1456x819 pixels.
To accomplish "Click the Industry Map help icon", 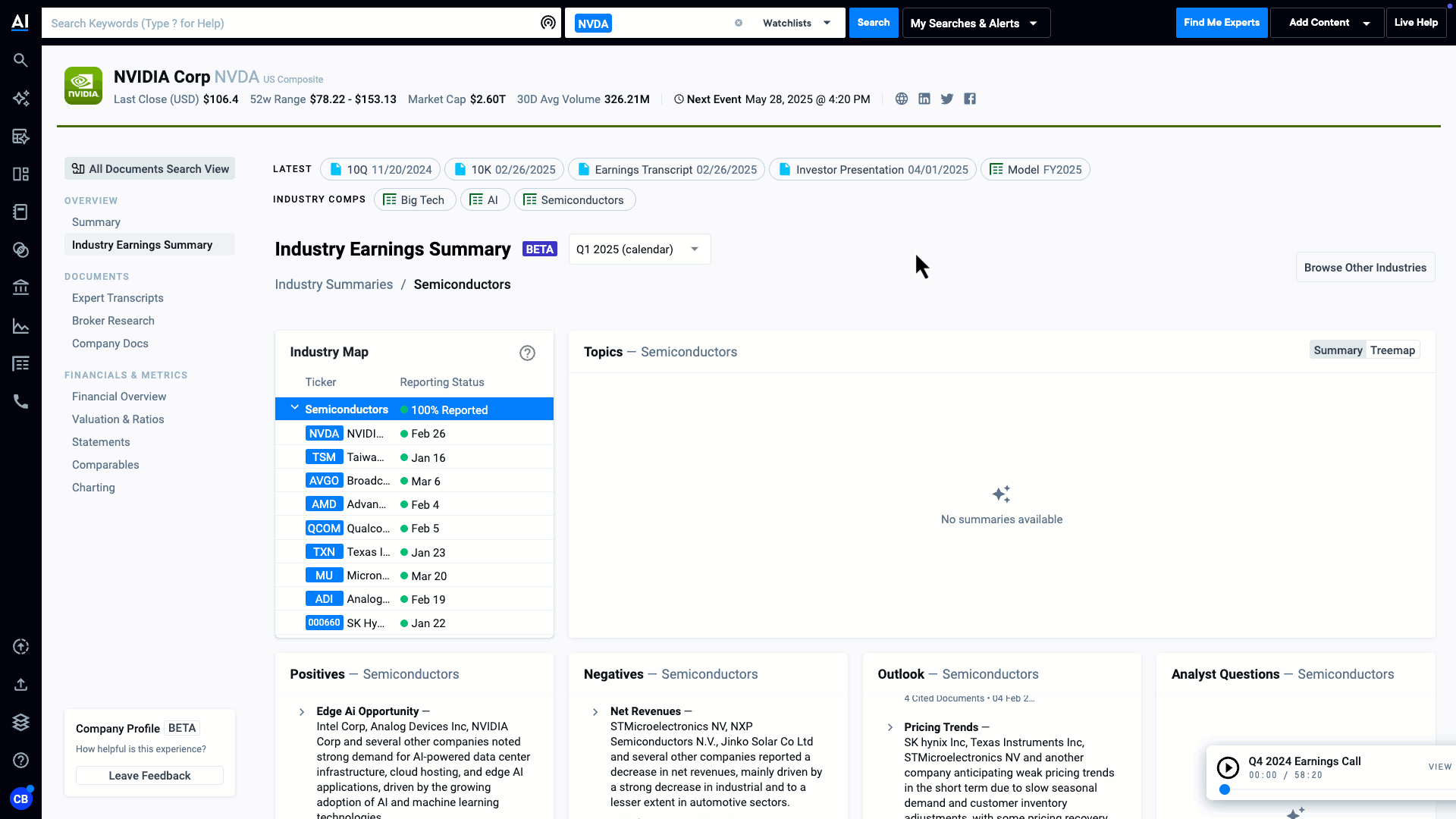I will 527,353.
